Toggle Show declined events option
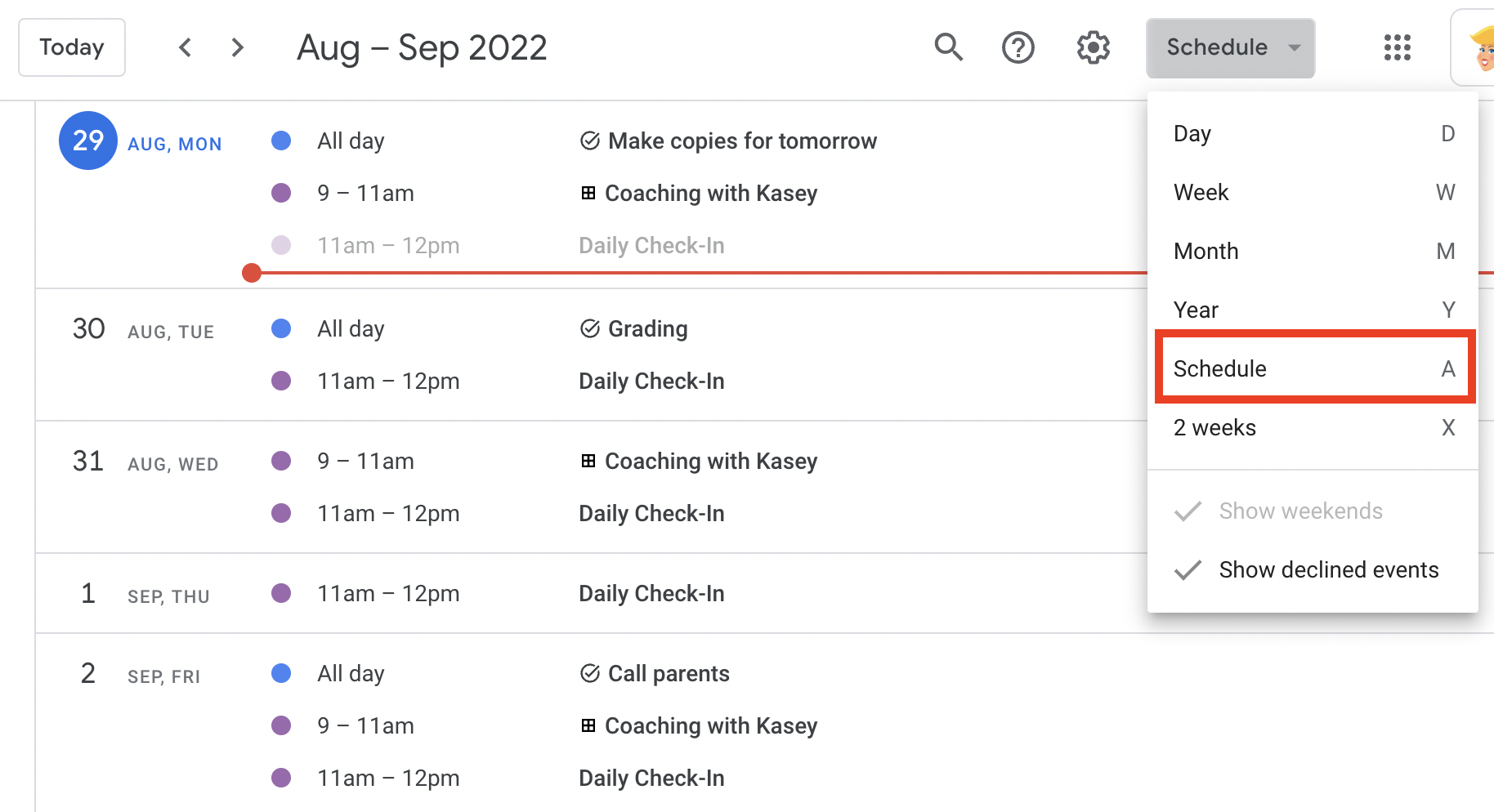 pos(1313,569)
